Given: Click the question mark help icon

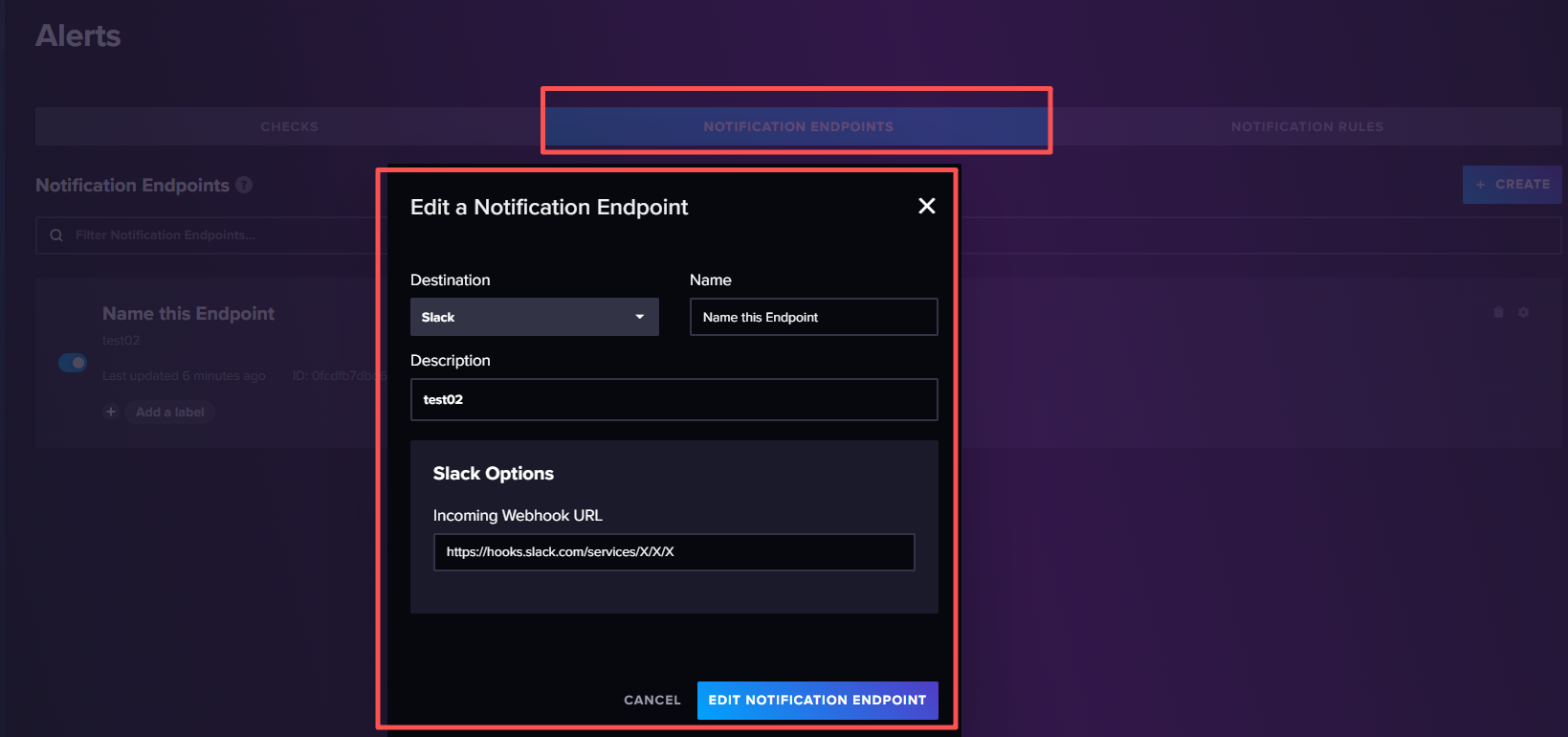Looking at the screenshot, I should pos(244,185).
